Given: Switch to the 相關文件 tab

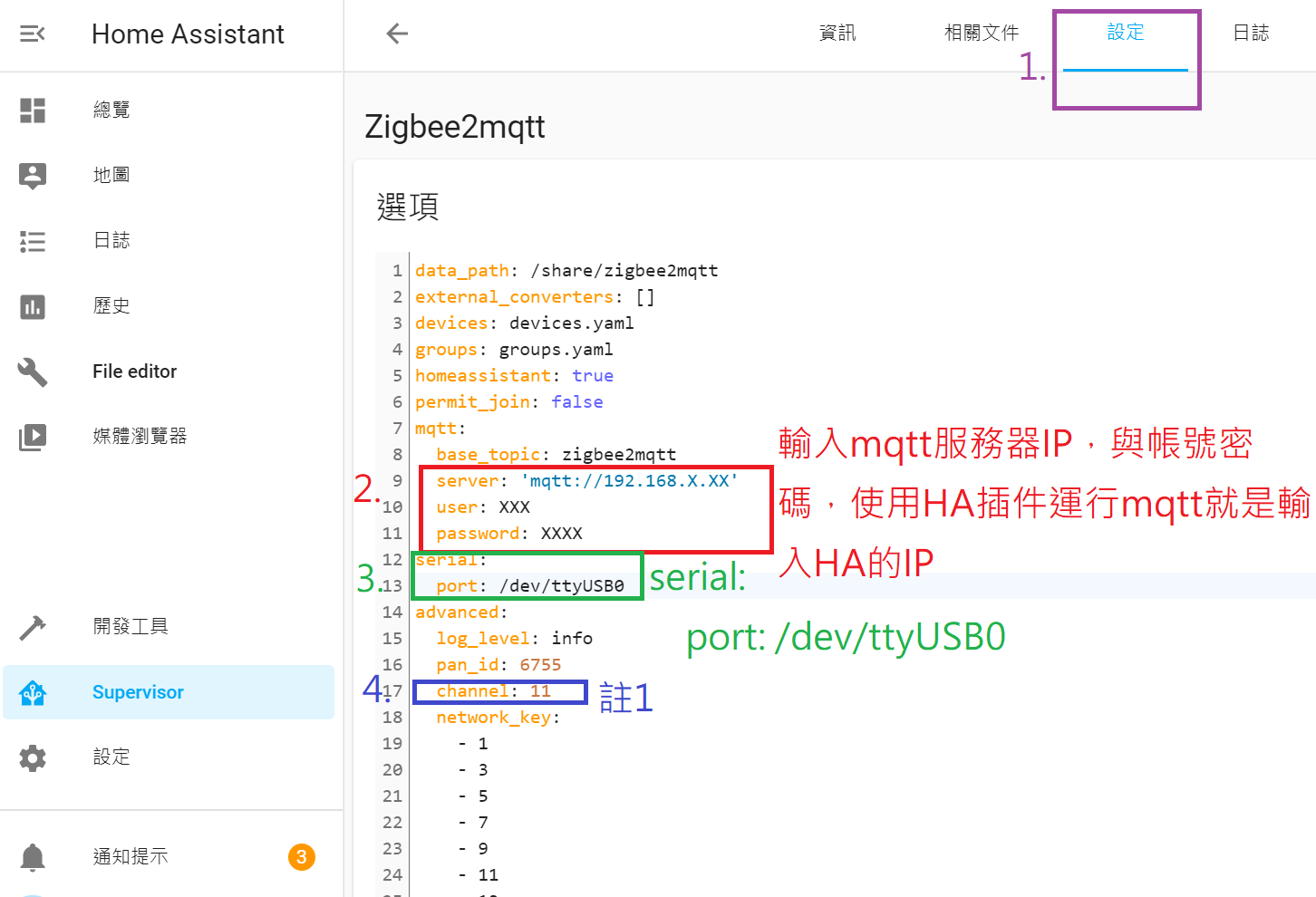Looking at the screenshot, I should (x=982, y=34).
